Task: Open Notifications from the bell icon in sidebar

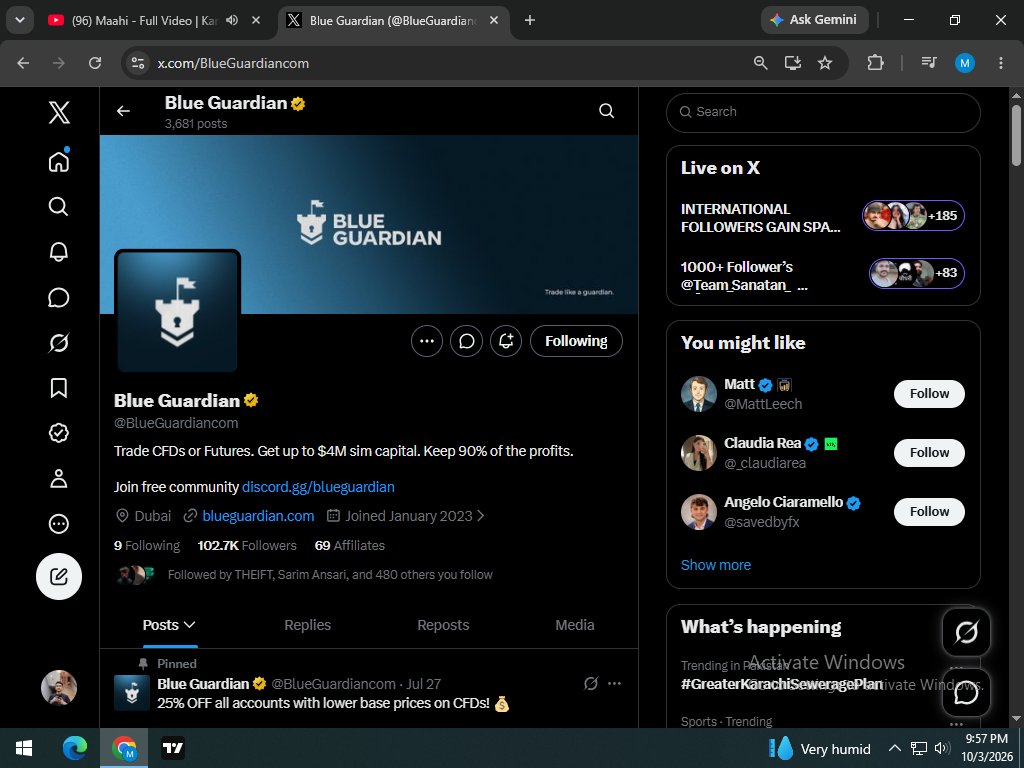Action: (59, 251)
